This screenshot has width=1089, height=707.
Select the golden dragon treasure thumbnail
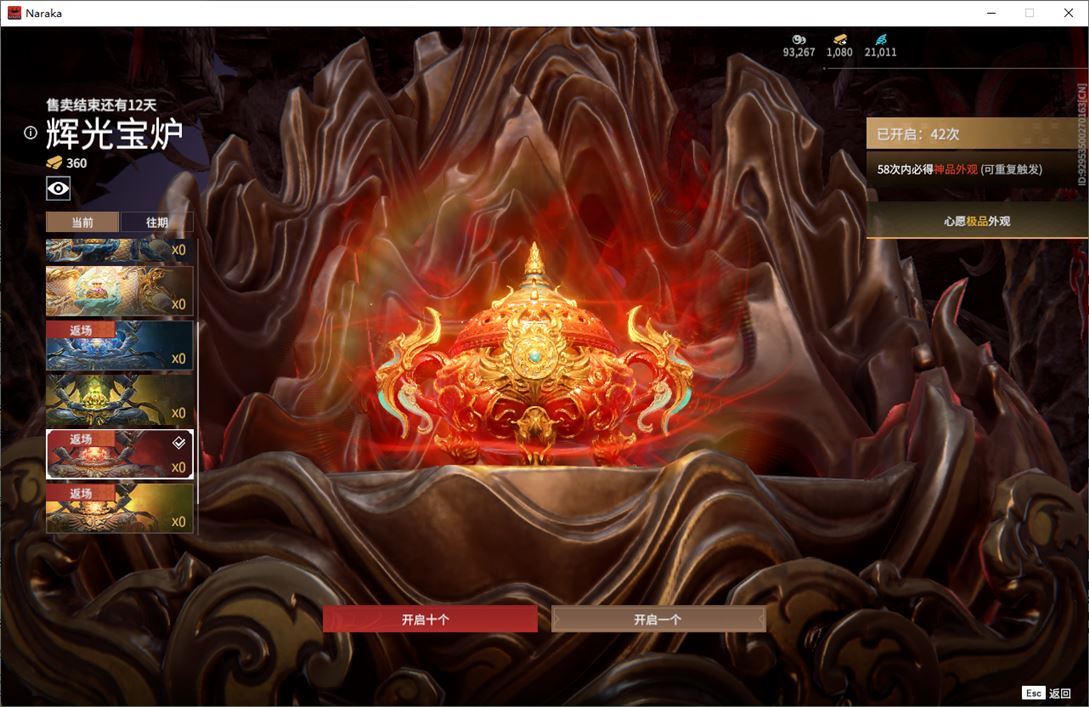click(x=119, y=291)
